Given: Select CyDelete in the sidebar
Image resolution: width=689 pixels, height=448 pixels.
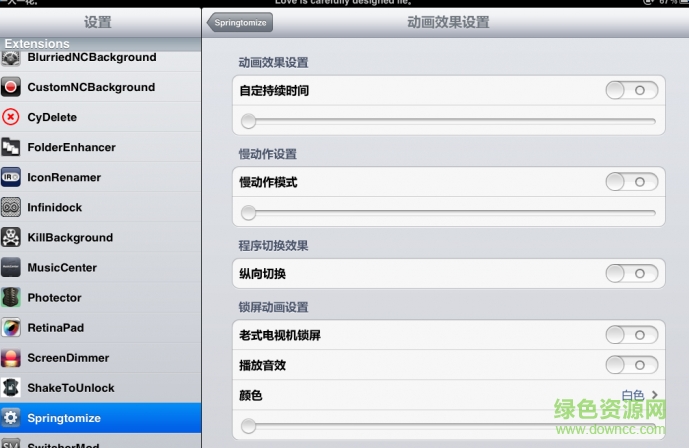Looking at the screenshot, I should tap(101, 117).
